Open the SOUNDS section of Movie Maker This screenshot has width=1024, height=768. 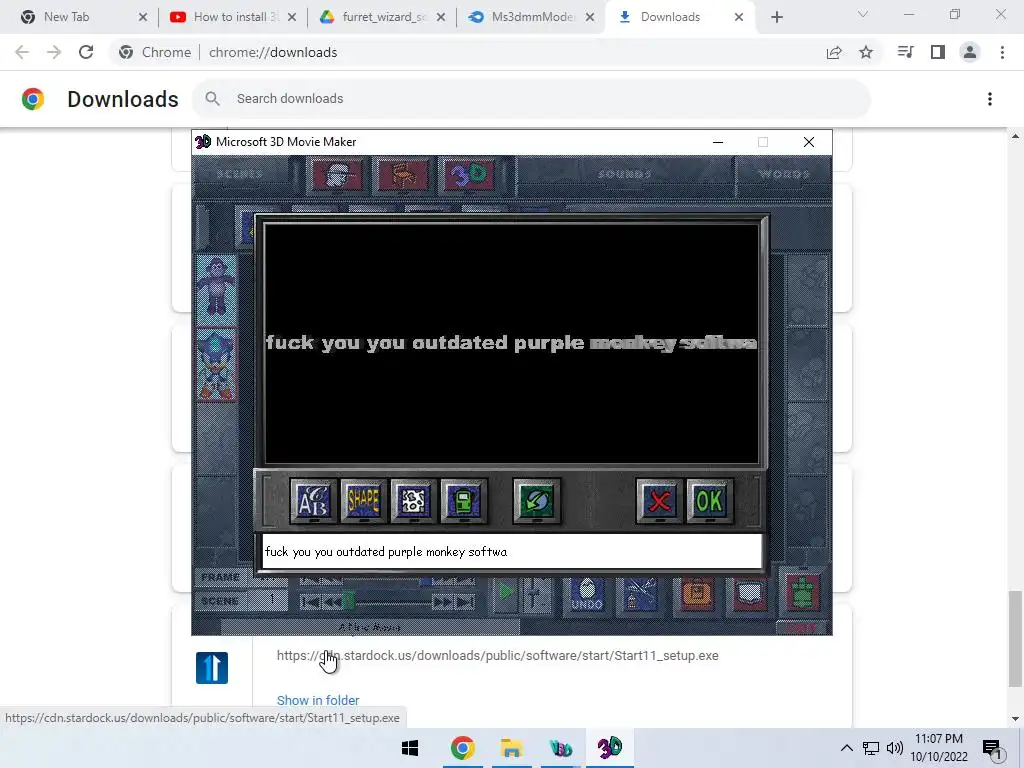[625, 174]
